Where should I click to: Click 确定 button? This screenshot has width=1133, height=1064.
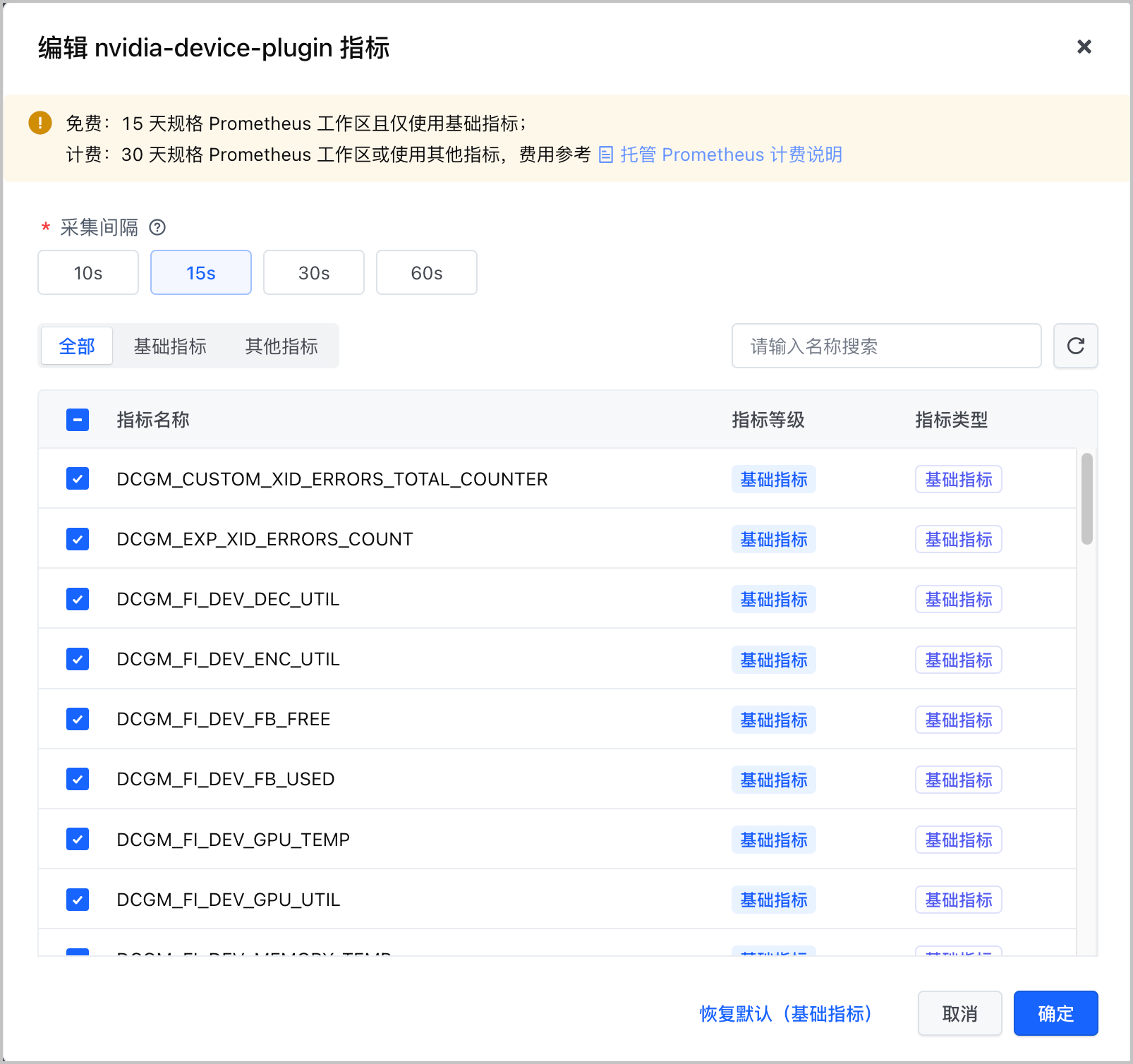click(x=1056, y=1013)
